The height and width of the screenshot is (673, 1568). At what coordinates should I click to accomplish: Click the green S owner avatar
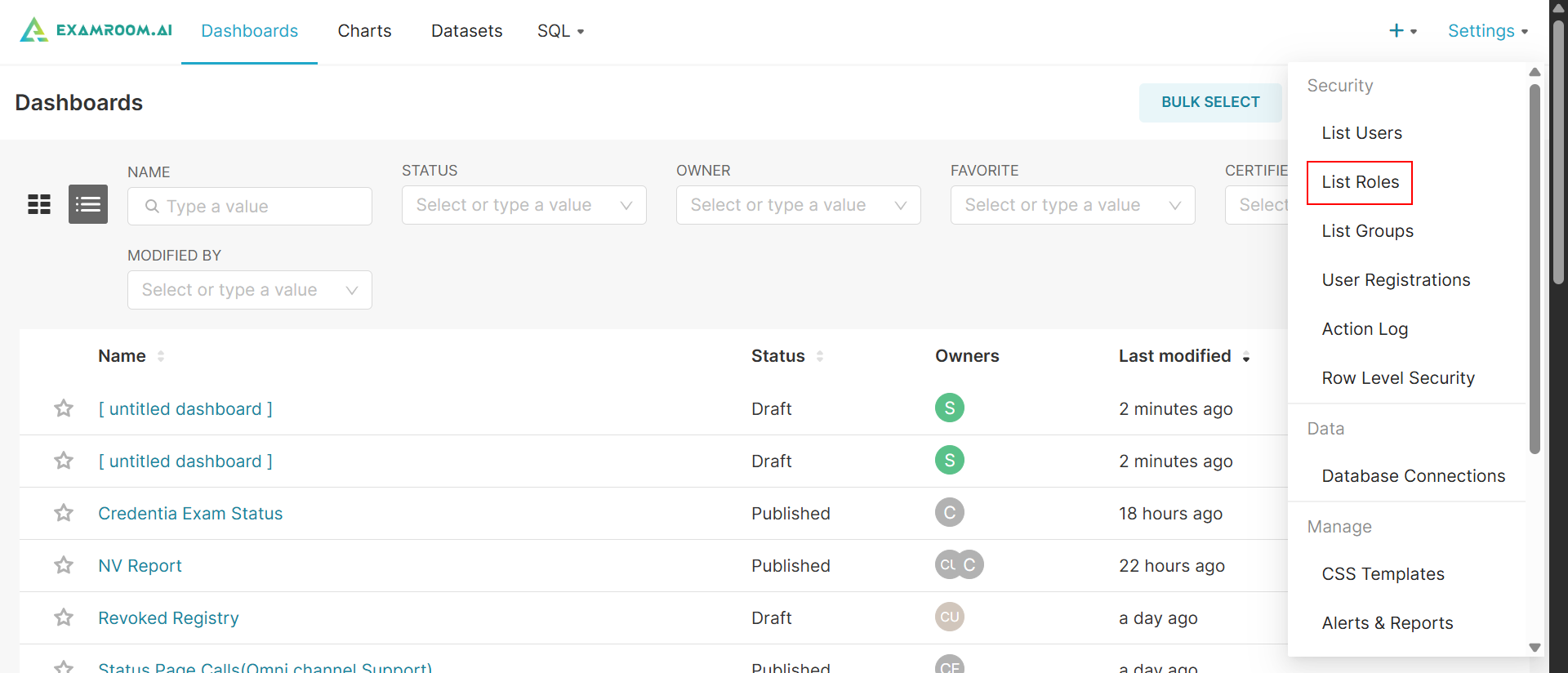pyautogui.click(x=949, y=408)
